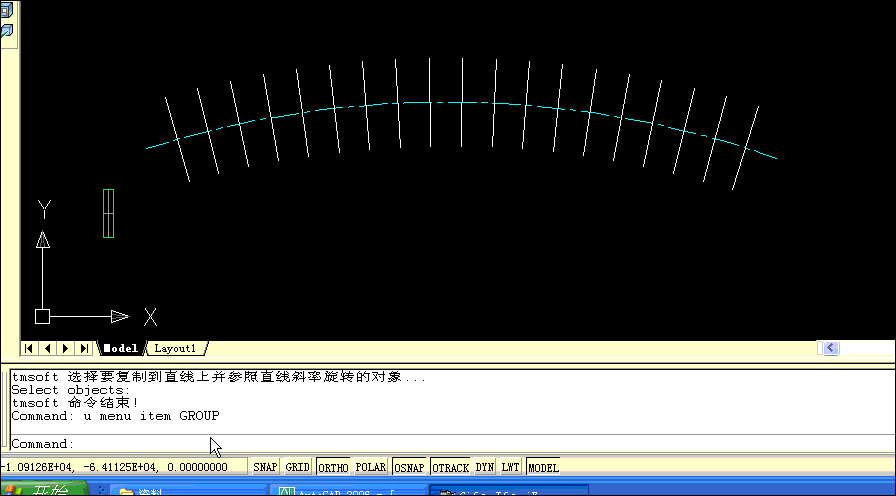Viewport: 896px width, 496px height.
Task: Select the green rectangle block object
Action: pos(109,213)
